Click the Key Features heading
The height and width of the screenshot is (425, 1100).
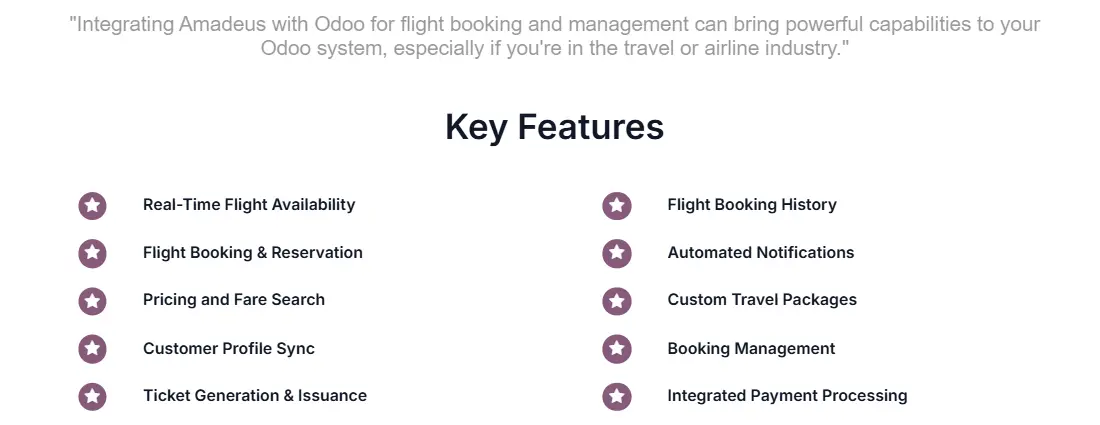pos(554,128)
